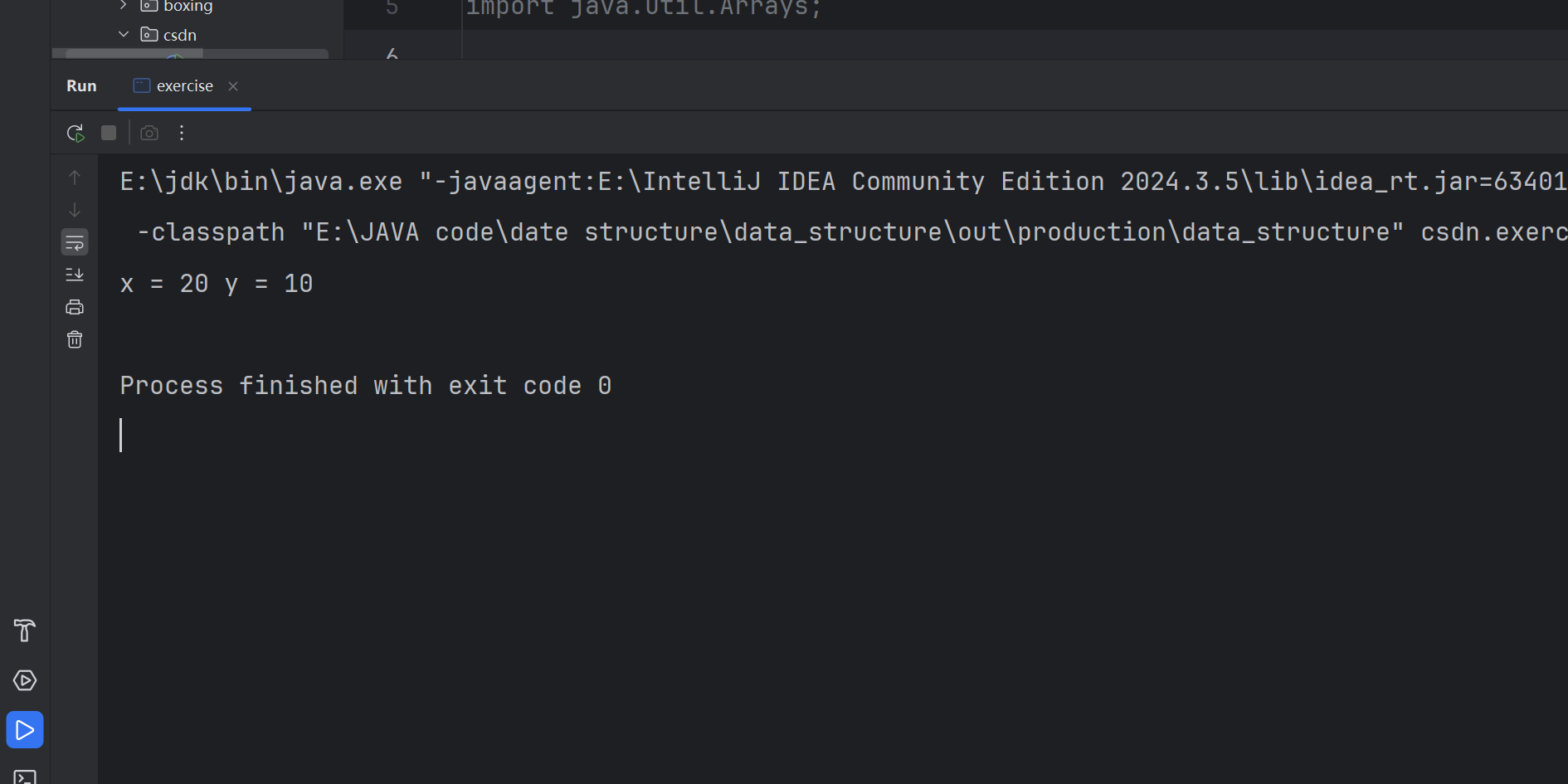Click the Run panel title label
The image size is (1568, 784).
(x=81, y=86)
